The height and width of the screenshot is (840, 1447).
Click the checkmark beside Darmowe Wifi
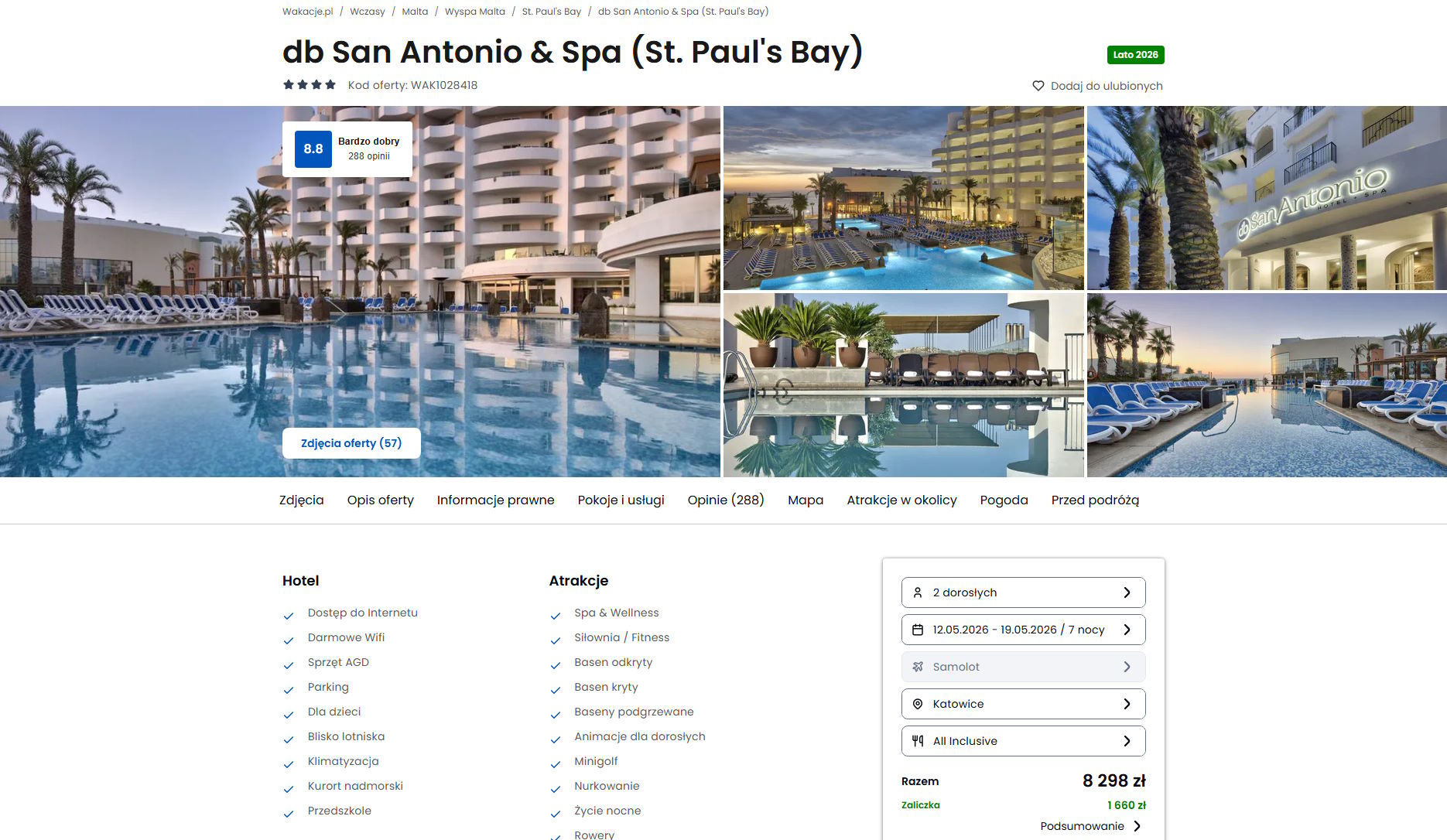point(289,640)
